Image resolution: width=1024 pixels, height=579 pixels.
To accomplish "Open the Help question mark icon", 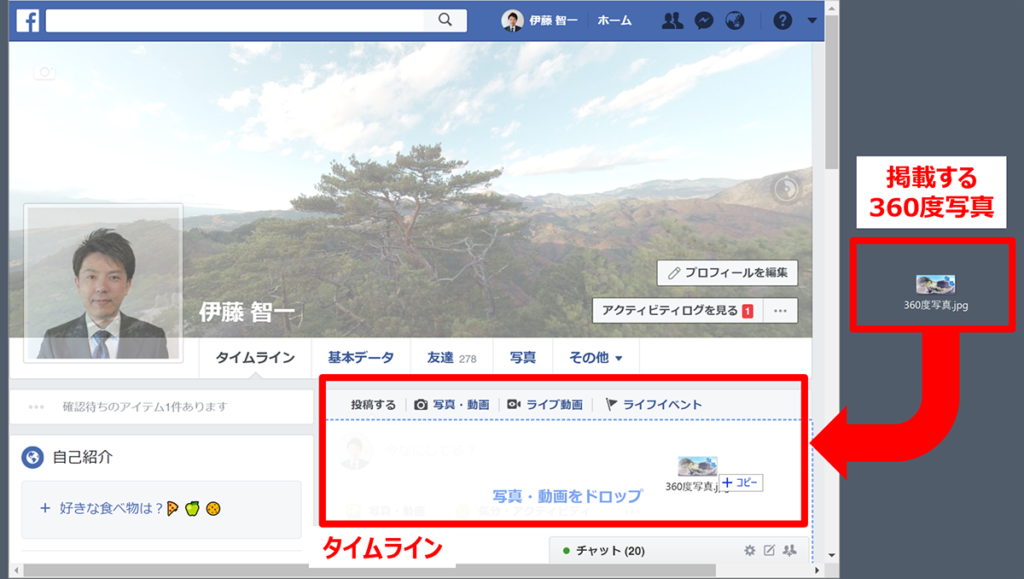I will 782,19.
